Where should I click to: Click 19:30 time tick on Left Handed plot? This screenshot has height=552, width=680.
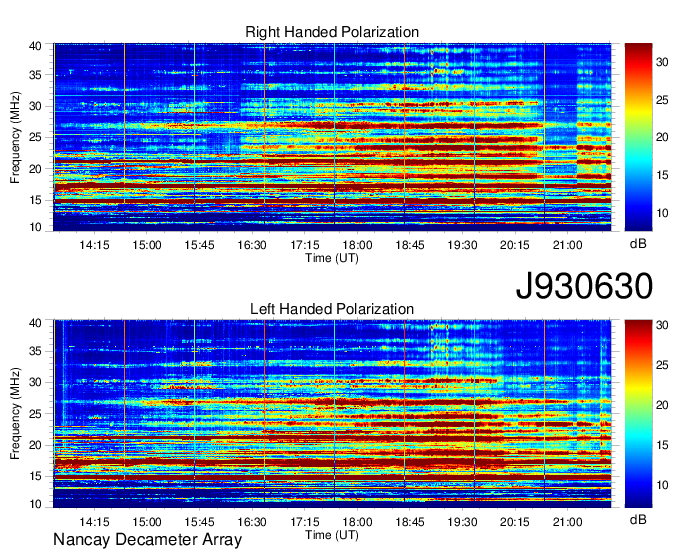click(x=462, y=522)
